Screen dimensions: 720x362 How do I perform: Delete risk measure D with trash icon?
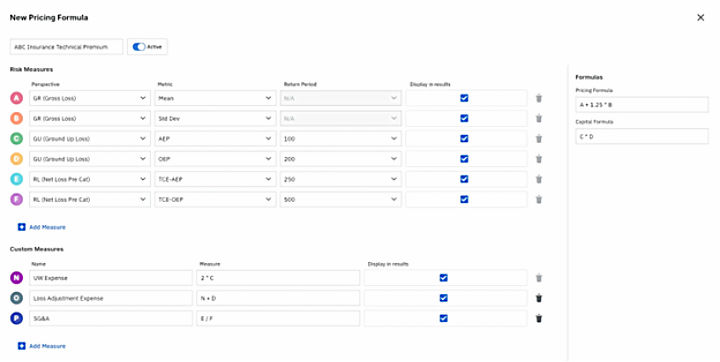click(539, 158)
